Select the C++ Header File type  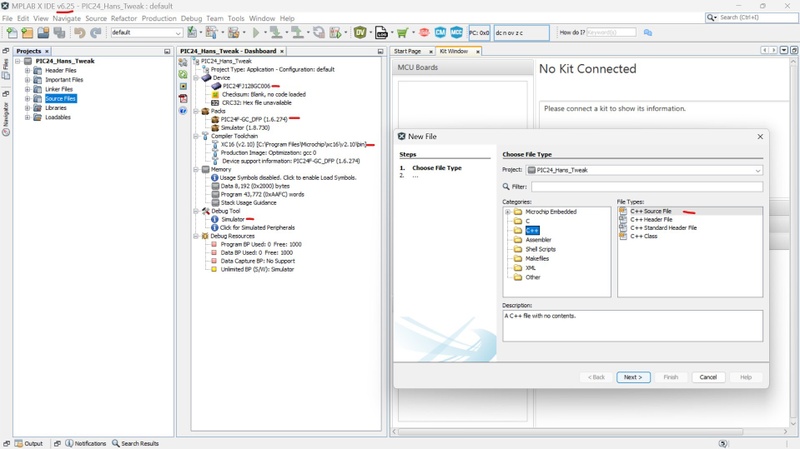point(651,219)
